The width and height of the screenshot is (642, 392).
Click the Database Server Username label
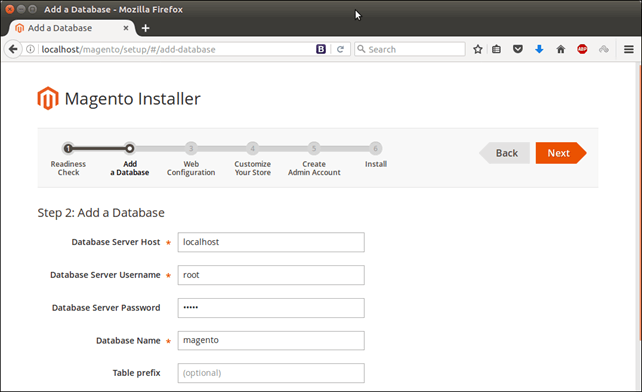pos(105,275)
